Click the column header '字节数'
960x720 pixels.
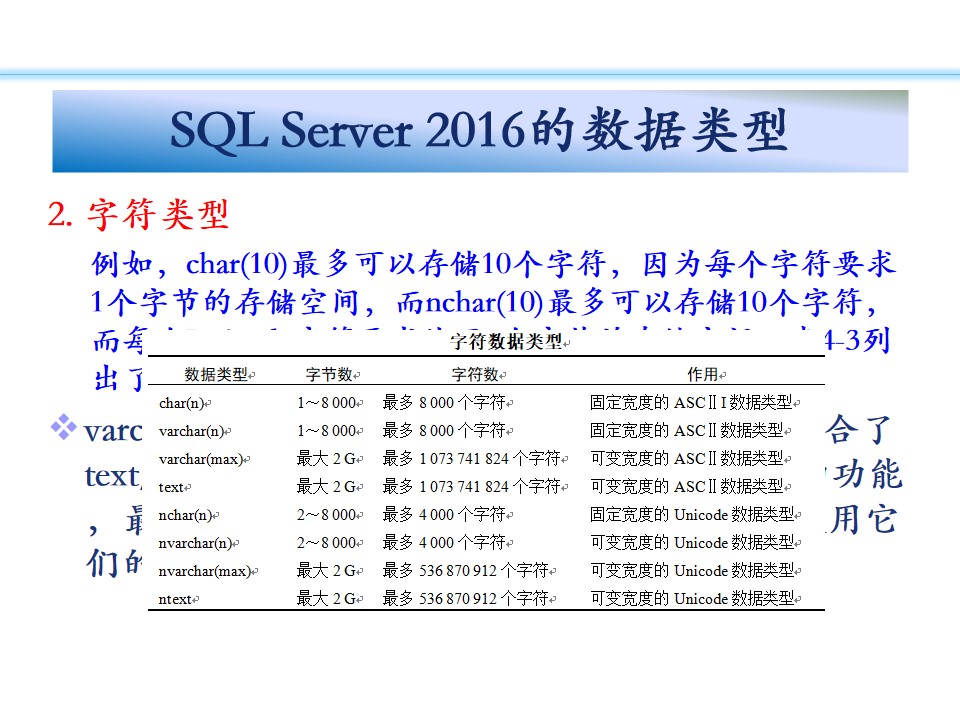(329, 374)
